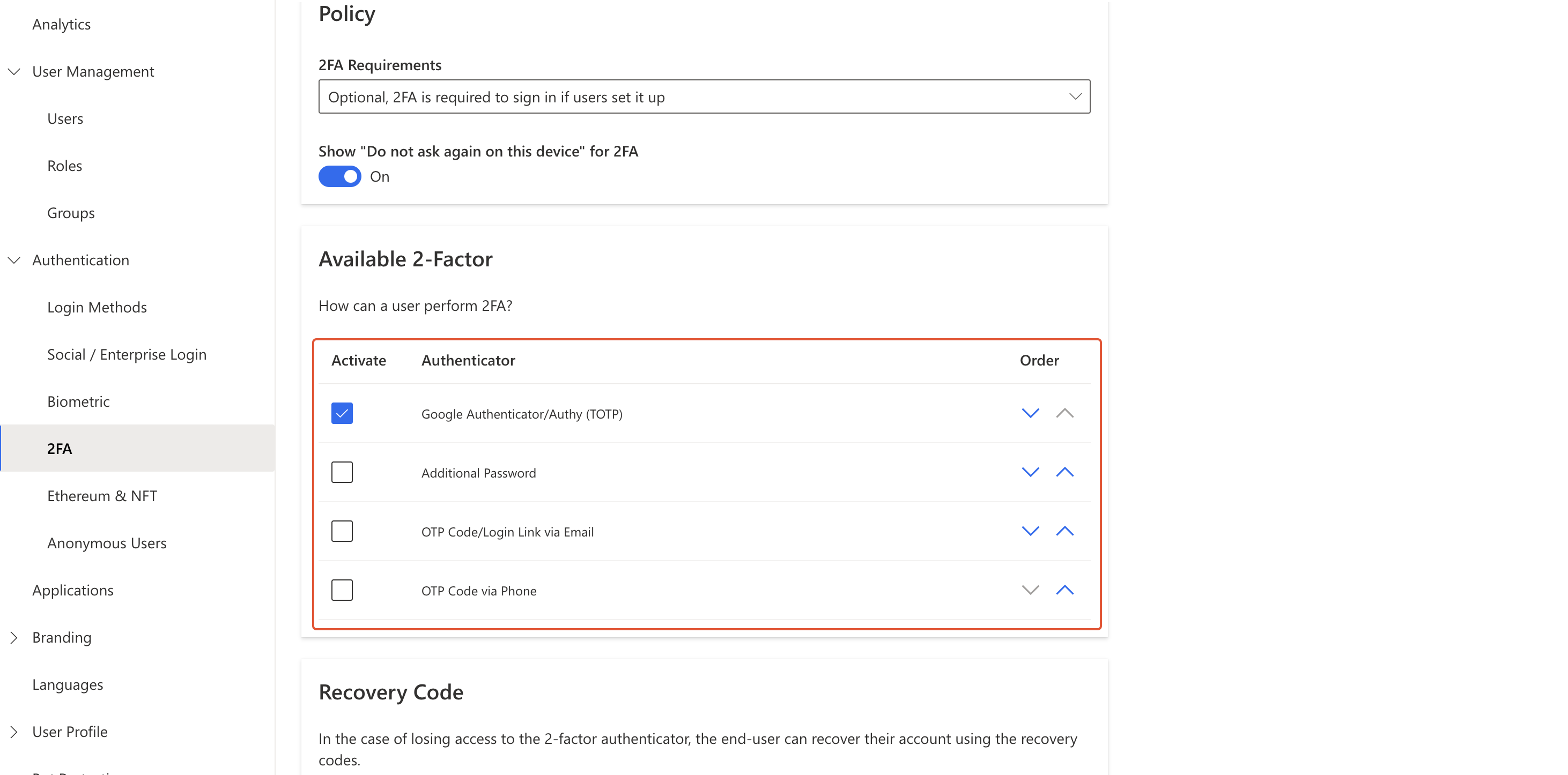Turn off 'Do not ask again' toggle
Viewport: 1568px width, 775px height.
coord(339,176)
